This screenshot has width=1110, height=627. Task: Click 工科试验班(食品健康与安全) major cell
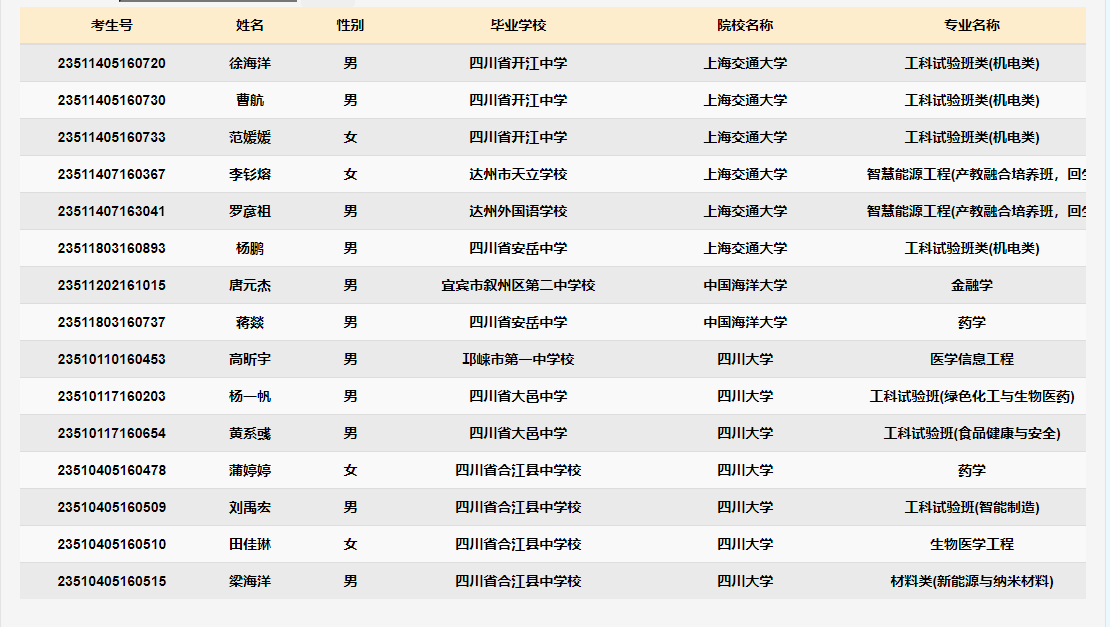(972, 433)
